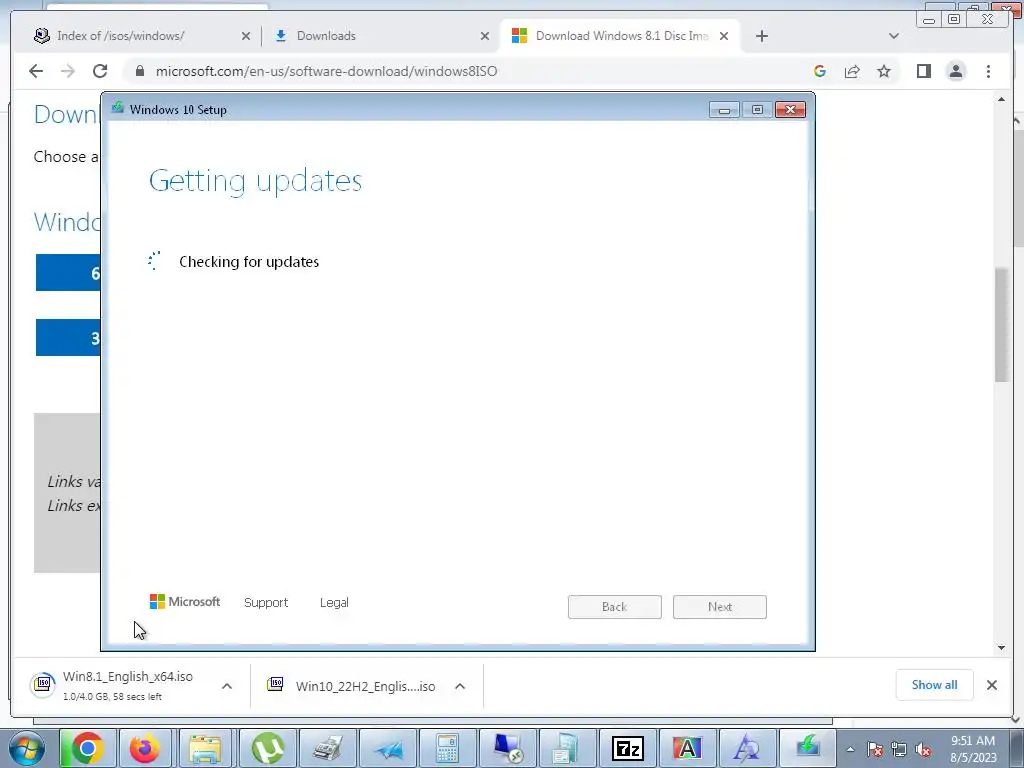Close the Download Windows 8.1 Disc Image tab

tap(724, 36)
